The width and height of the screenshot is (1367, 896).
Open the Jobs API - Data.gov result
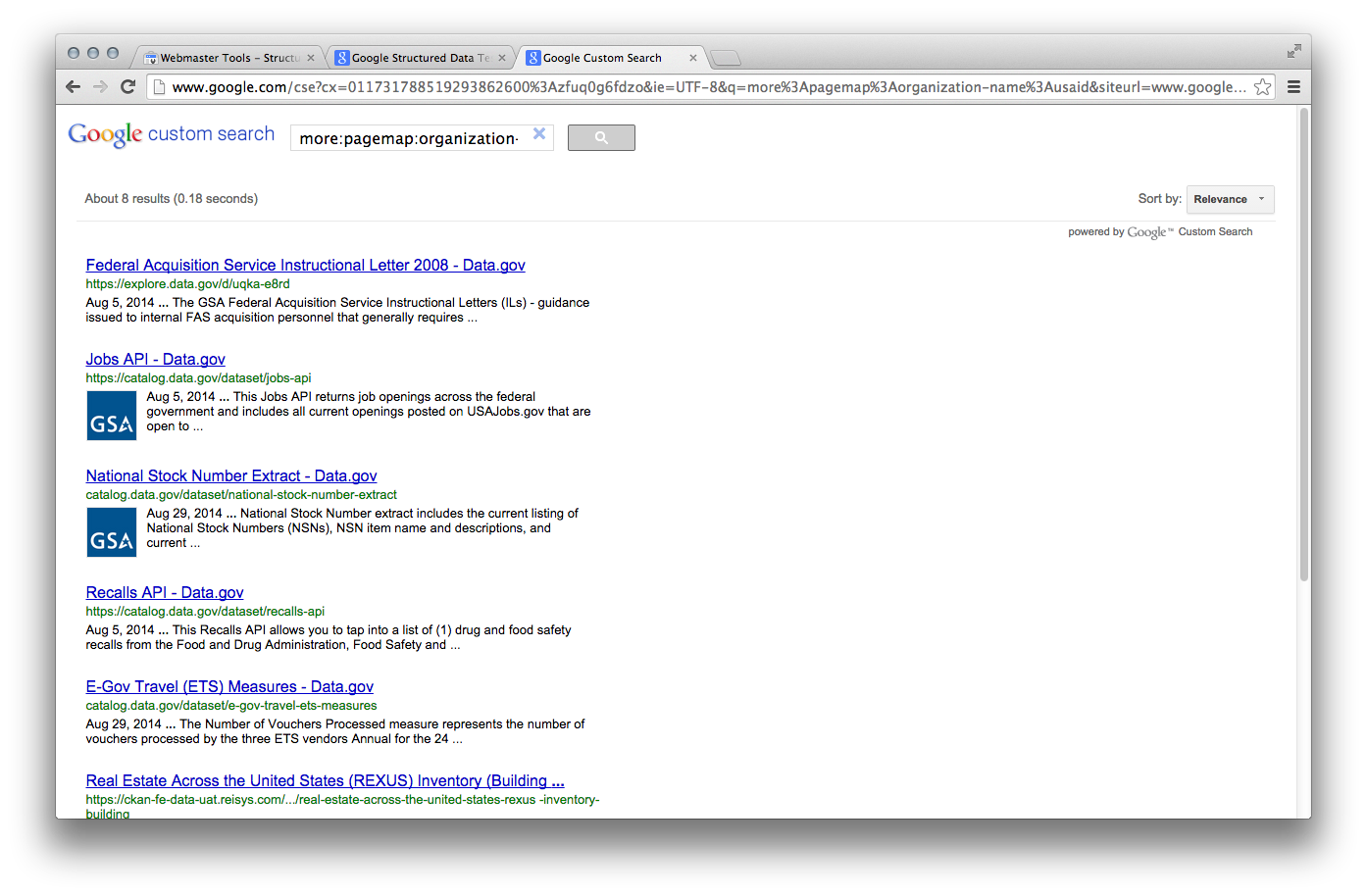coord(155,359)
